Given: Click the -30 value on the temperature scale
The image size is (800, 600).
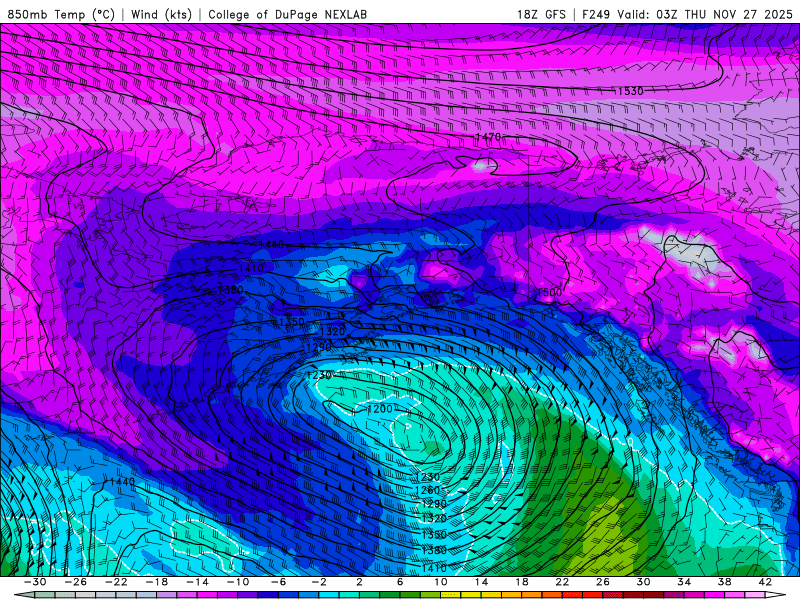Looking at the screenshot, I should point(35,582).
